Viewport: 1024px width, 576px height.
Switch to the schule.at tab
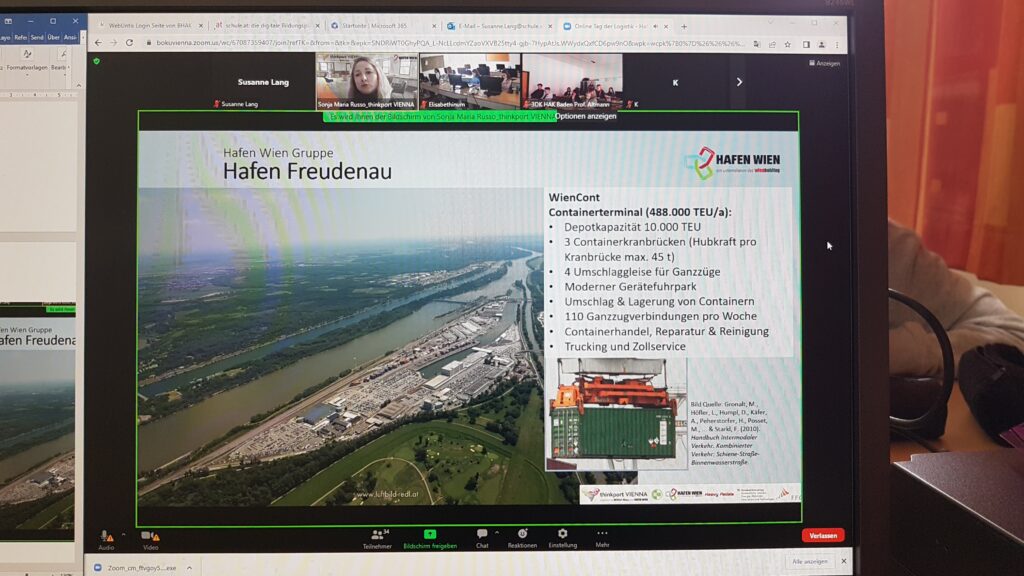point(266,26)
